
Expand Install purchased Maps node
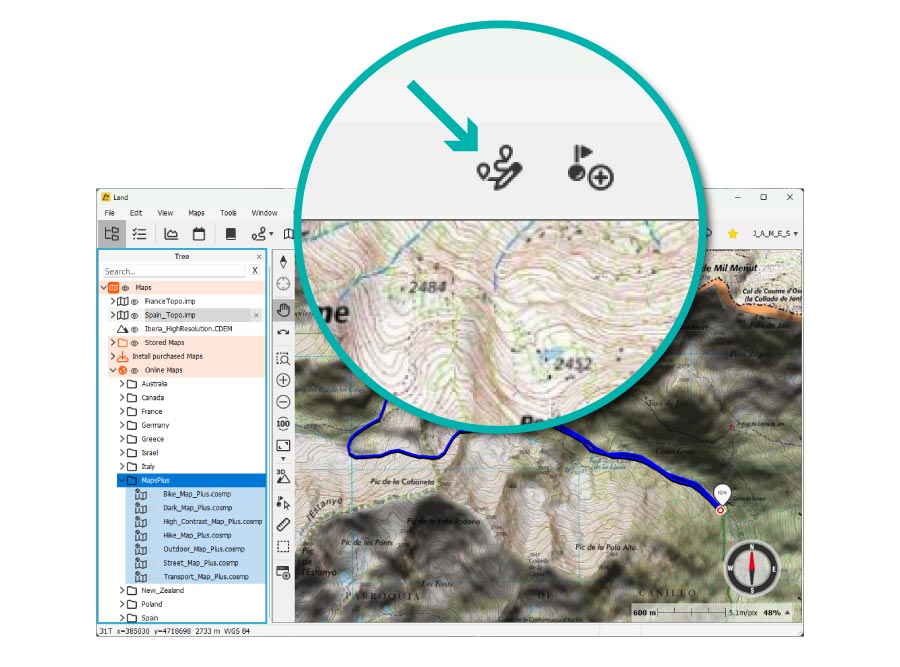pyautogui.click(x=112, y=356)
